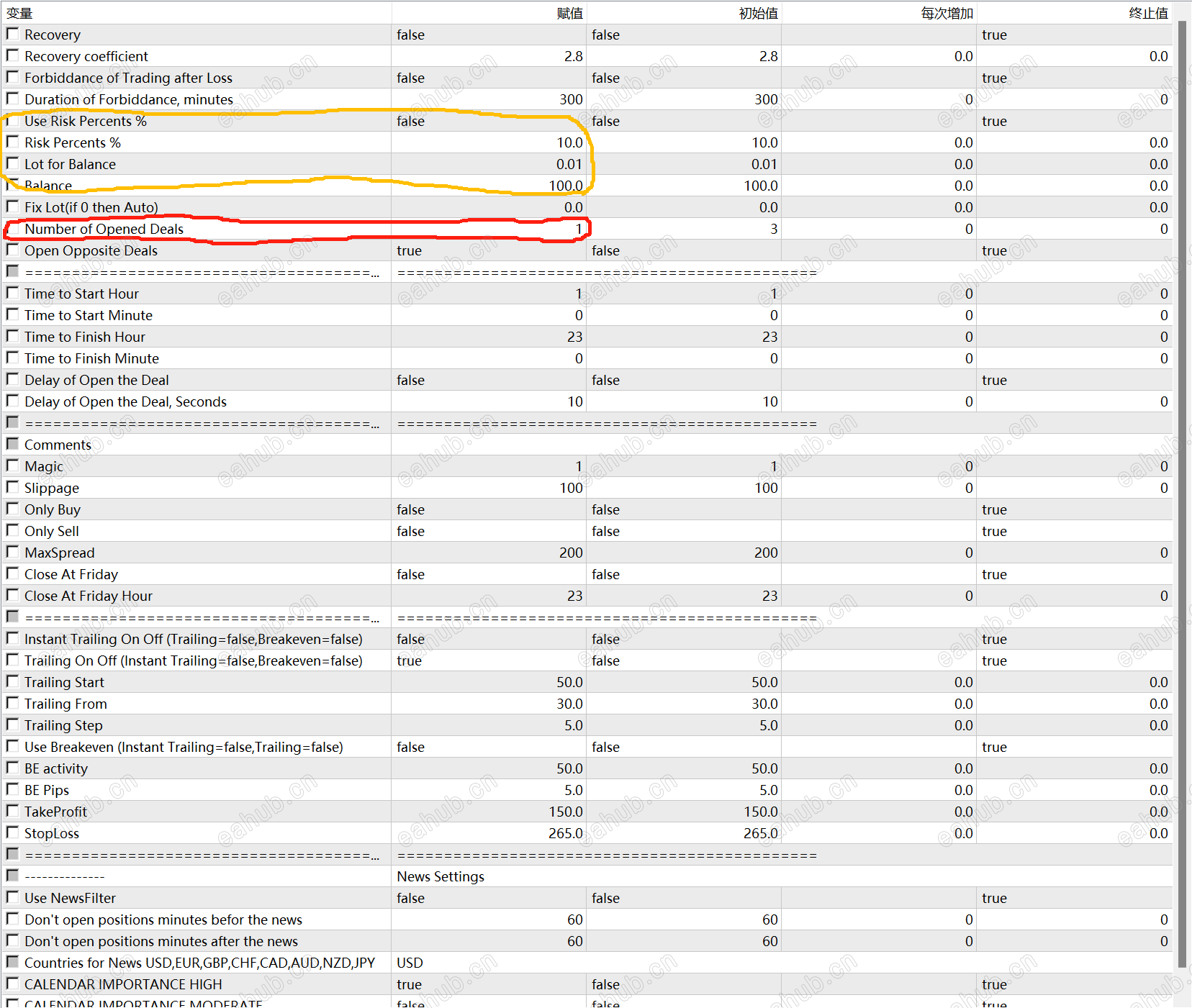Edit the Risk Percents % value 10.0
Viewport: 1192px width, 1008px height.
[489, 142]
